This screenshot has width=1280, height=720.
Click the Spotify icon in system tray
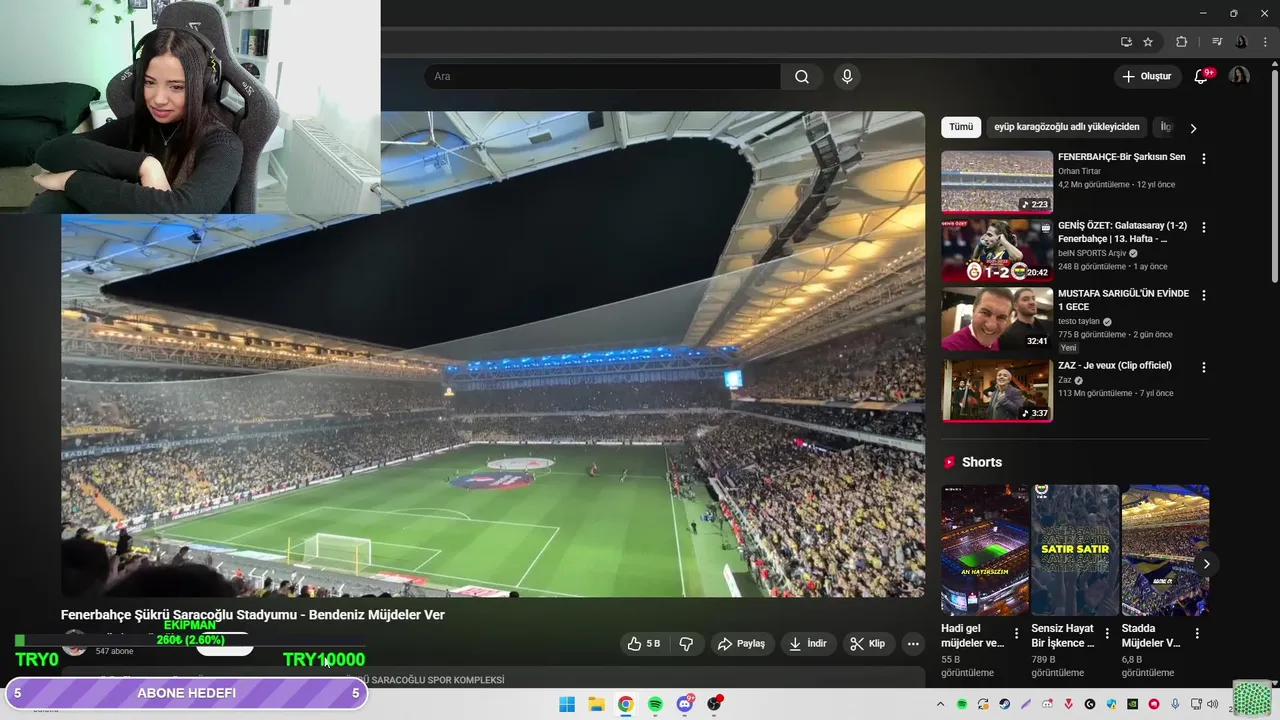(962, 704)
